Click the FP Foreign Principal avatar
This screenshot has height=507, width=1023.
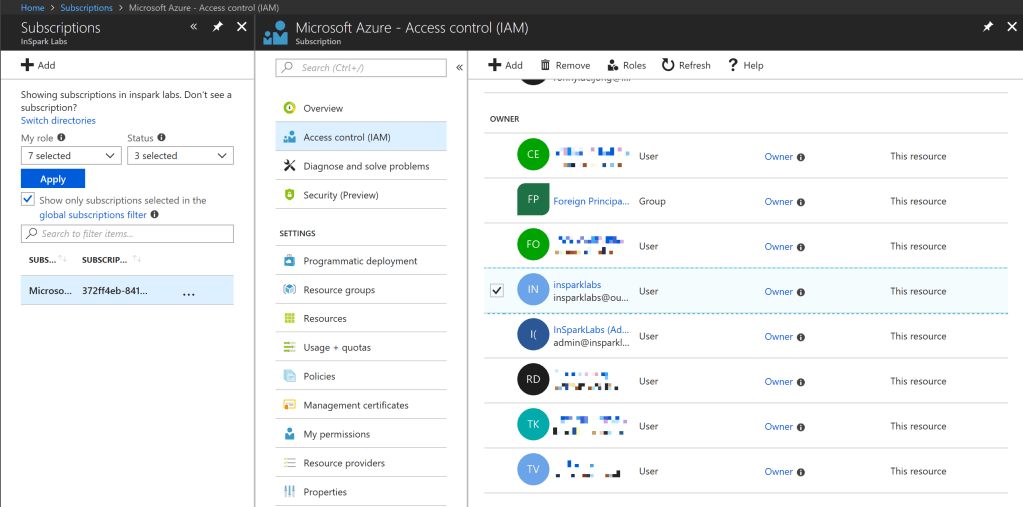click(x=533, y=200)
